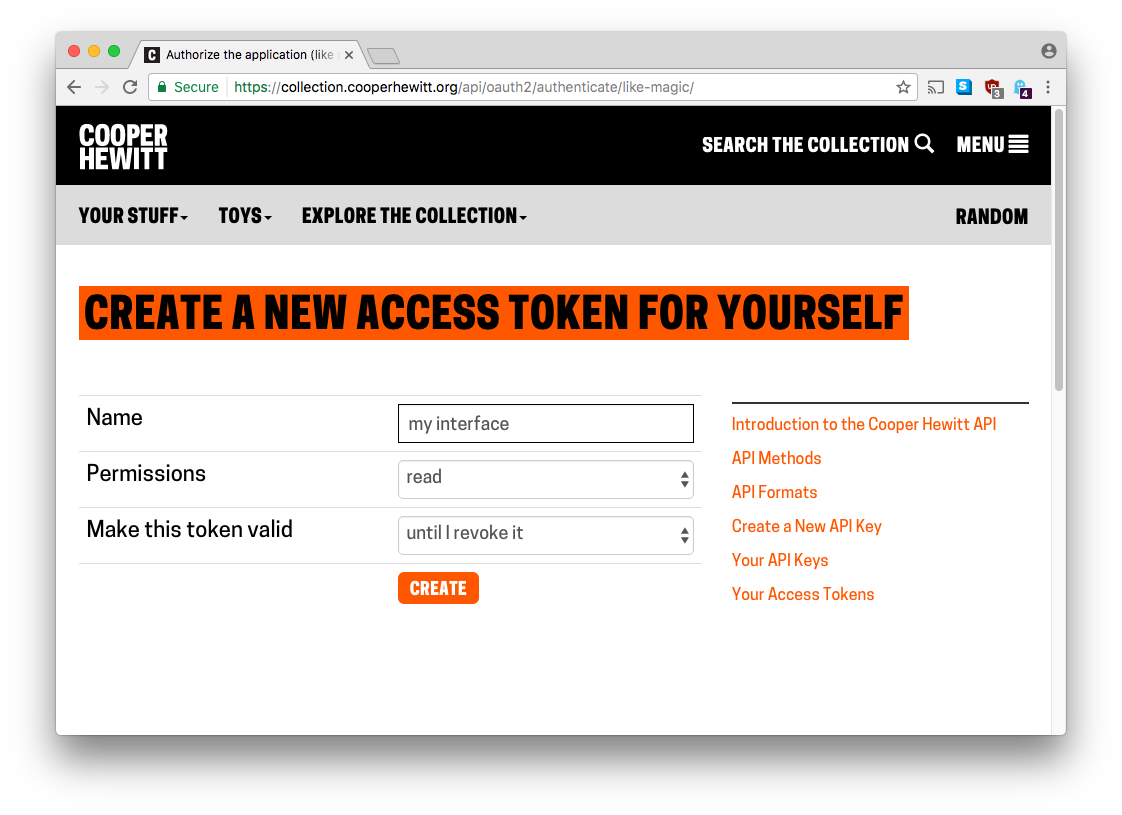Expand the Your Stuff menu
This screenshot has height=815, width=1122.
133,216
